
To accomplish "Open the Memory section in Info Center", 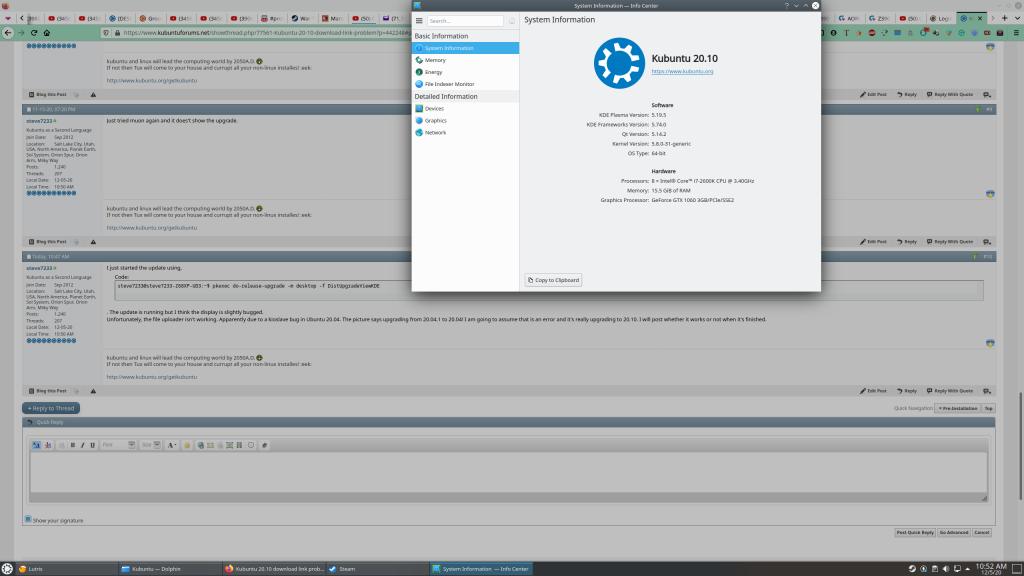I will (x=436, y=60).
